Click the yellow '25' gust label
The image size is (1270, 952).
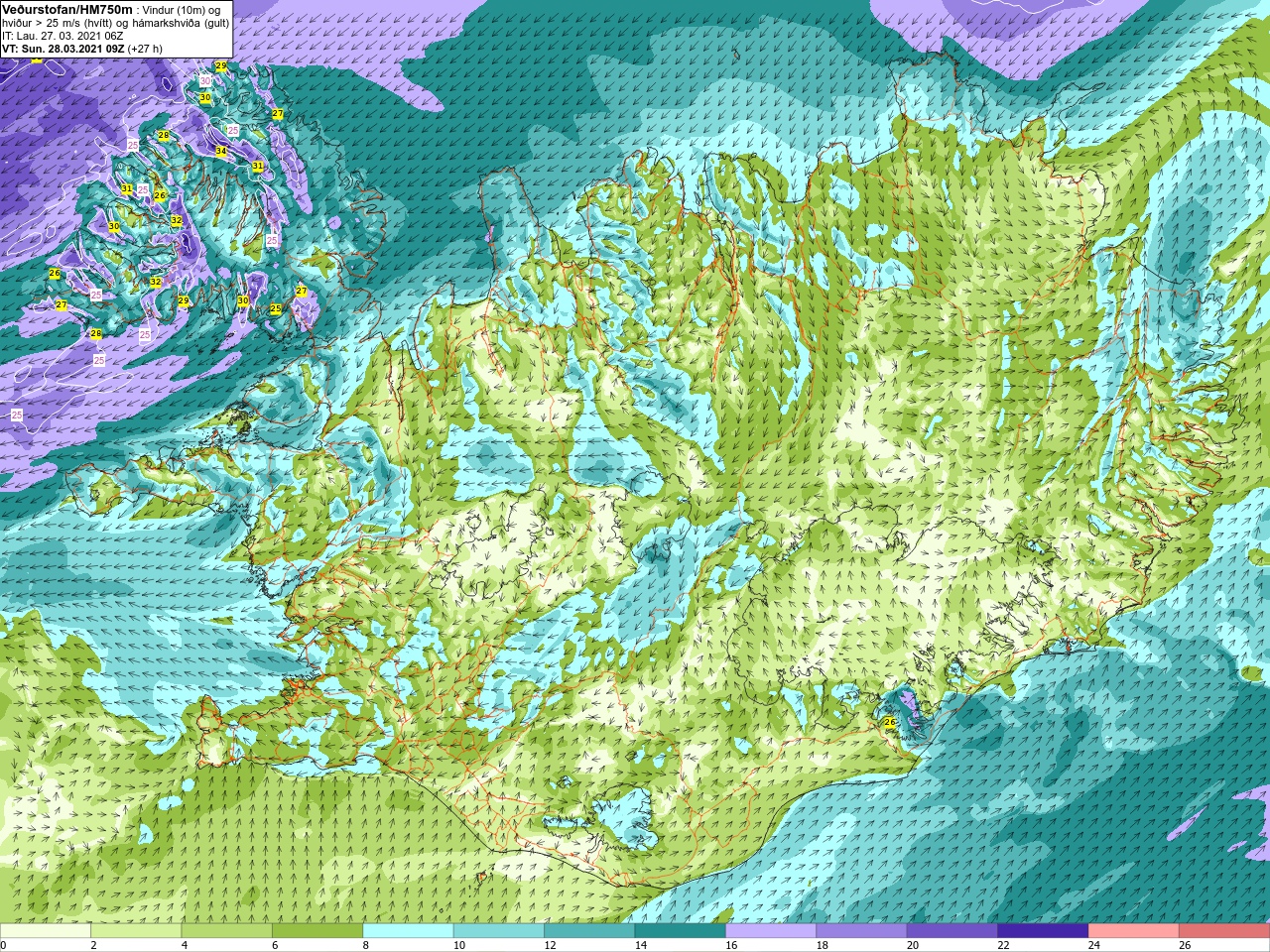[276, 308]
